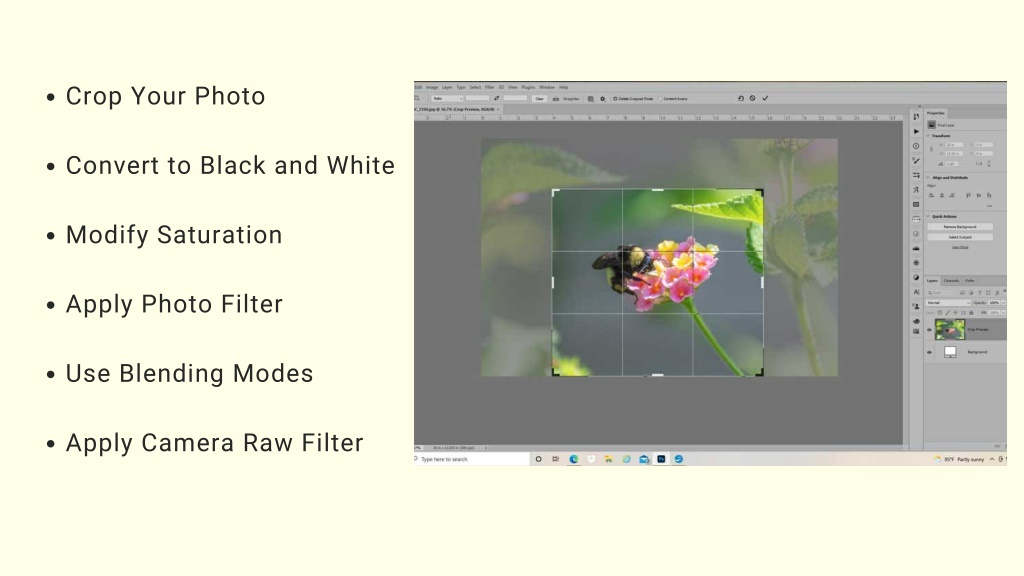This screenshot has width=1024, height=576.
Task: Open the Window menu
Action: pyautogui.click(x=547, y=87)
